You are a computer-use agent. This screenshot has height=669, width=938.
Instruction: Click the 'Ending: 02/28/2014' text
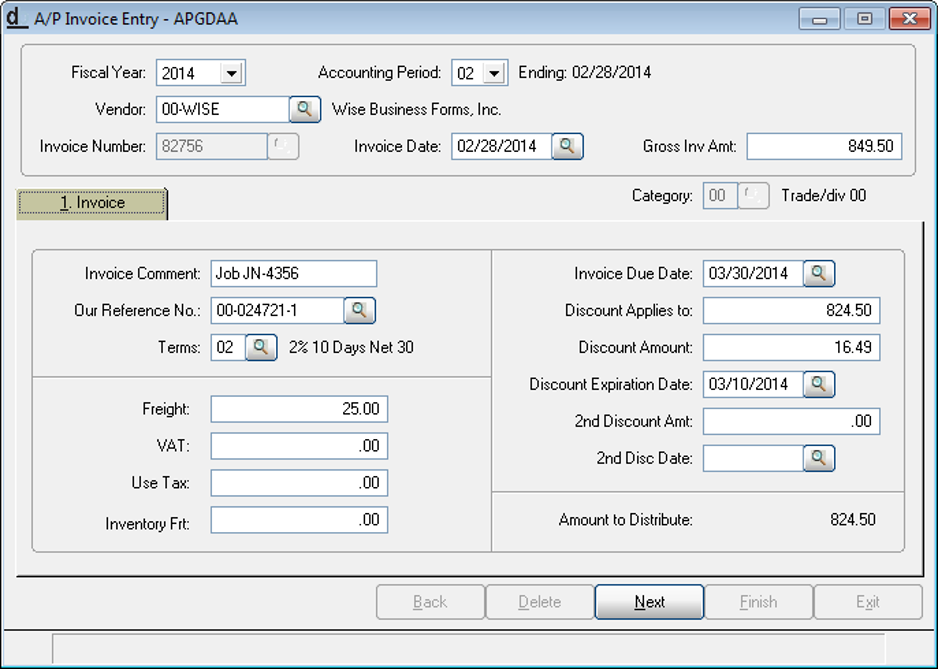[584, 72]
